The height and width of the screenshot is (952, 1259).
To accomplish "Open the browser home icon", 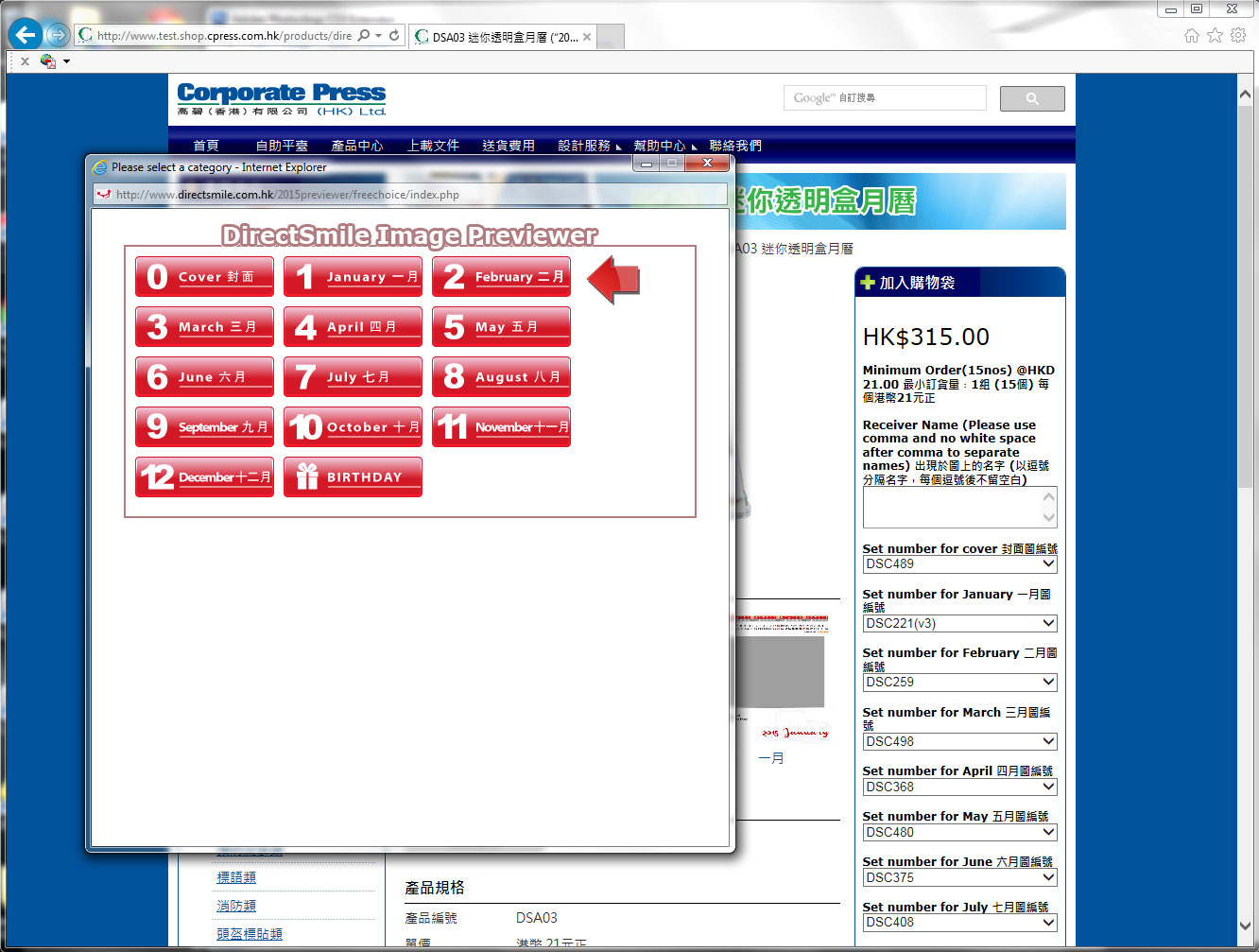I will 1191,35.
